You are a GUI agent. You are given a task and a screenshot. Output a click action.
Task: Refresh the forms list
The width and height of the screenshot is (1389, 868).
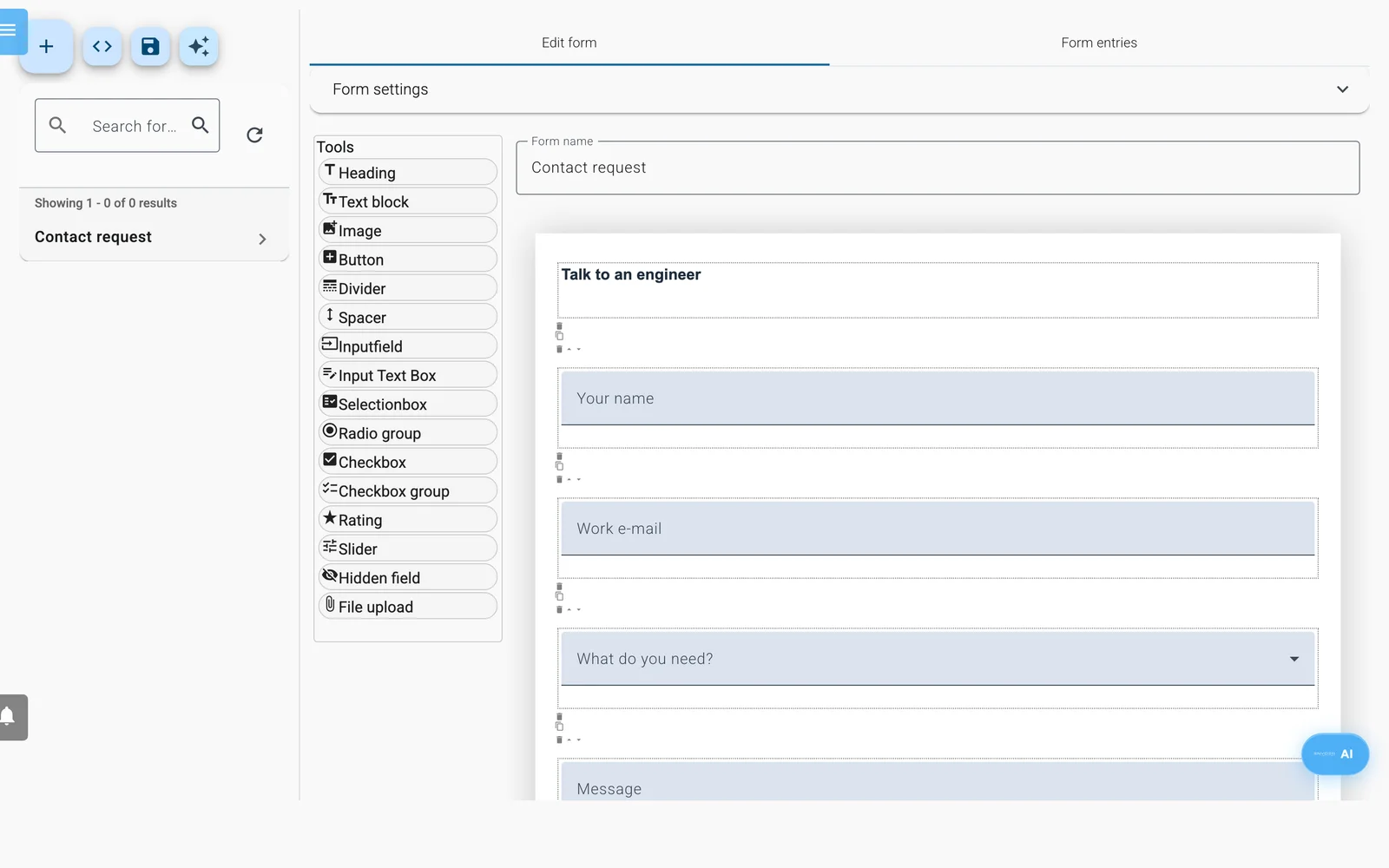254,135
